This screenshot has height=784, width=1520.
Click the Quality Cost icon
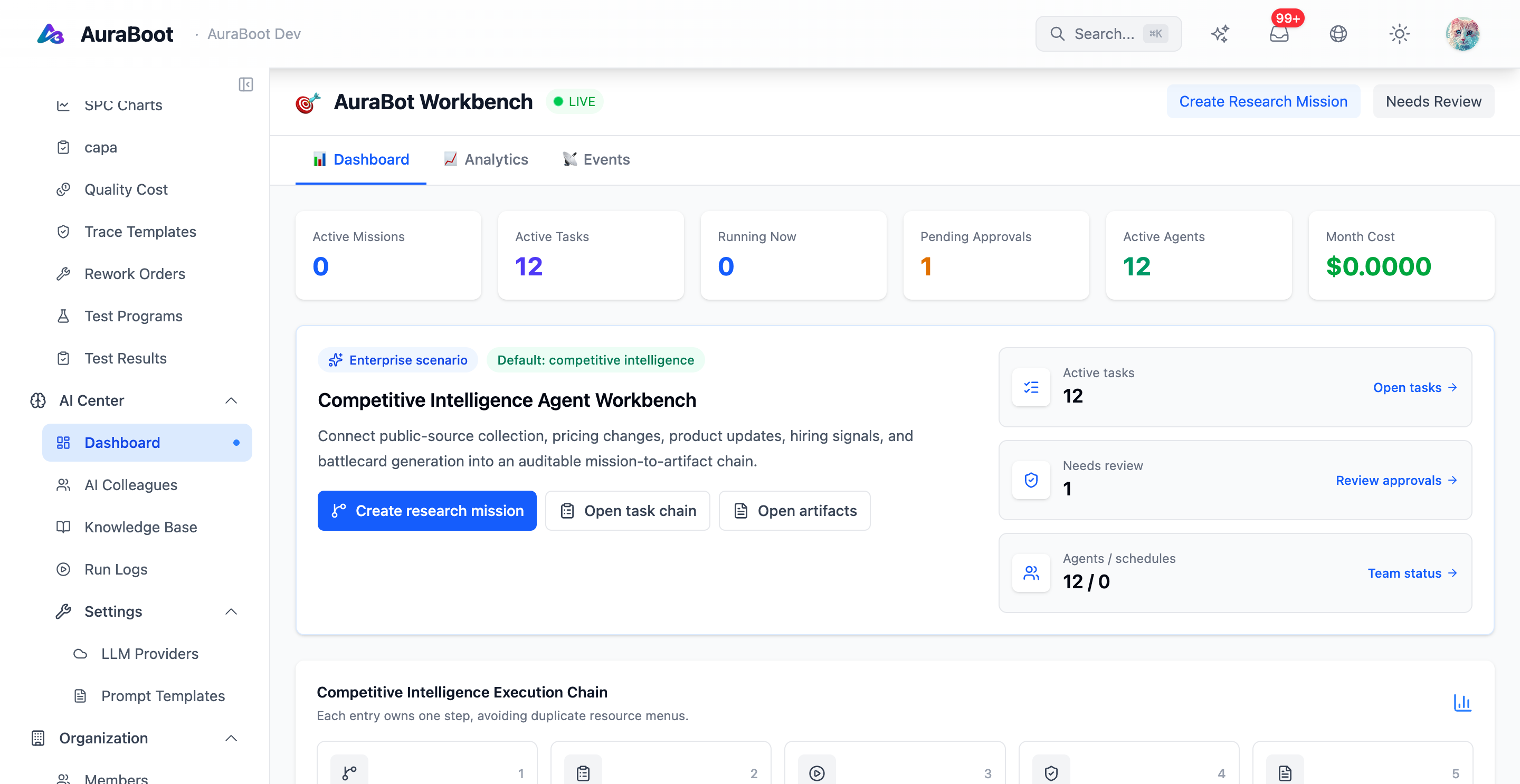tap(63, 189)
